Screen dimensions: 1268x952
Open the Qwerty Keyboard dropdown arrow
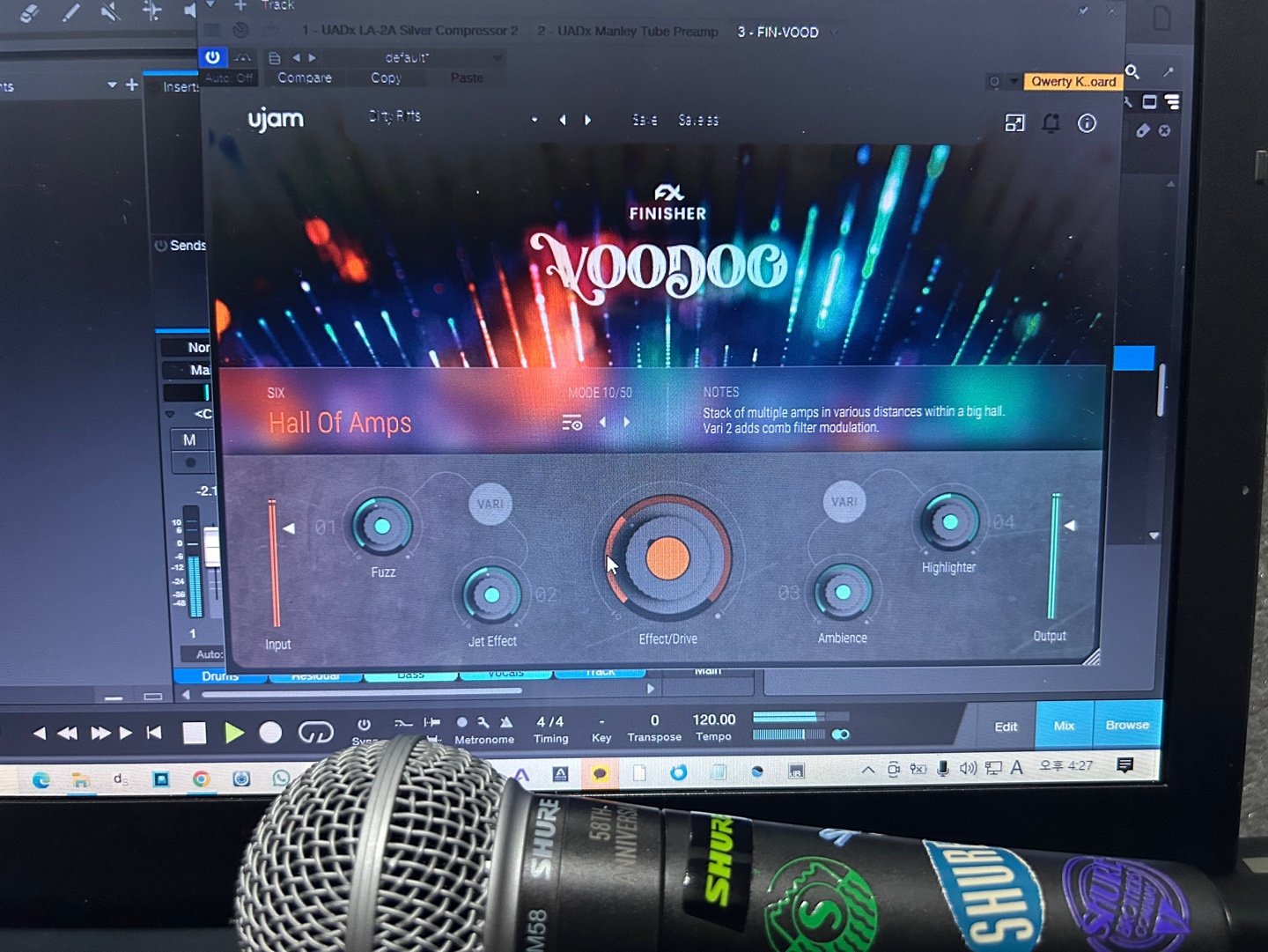[1014, 82]
